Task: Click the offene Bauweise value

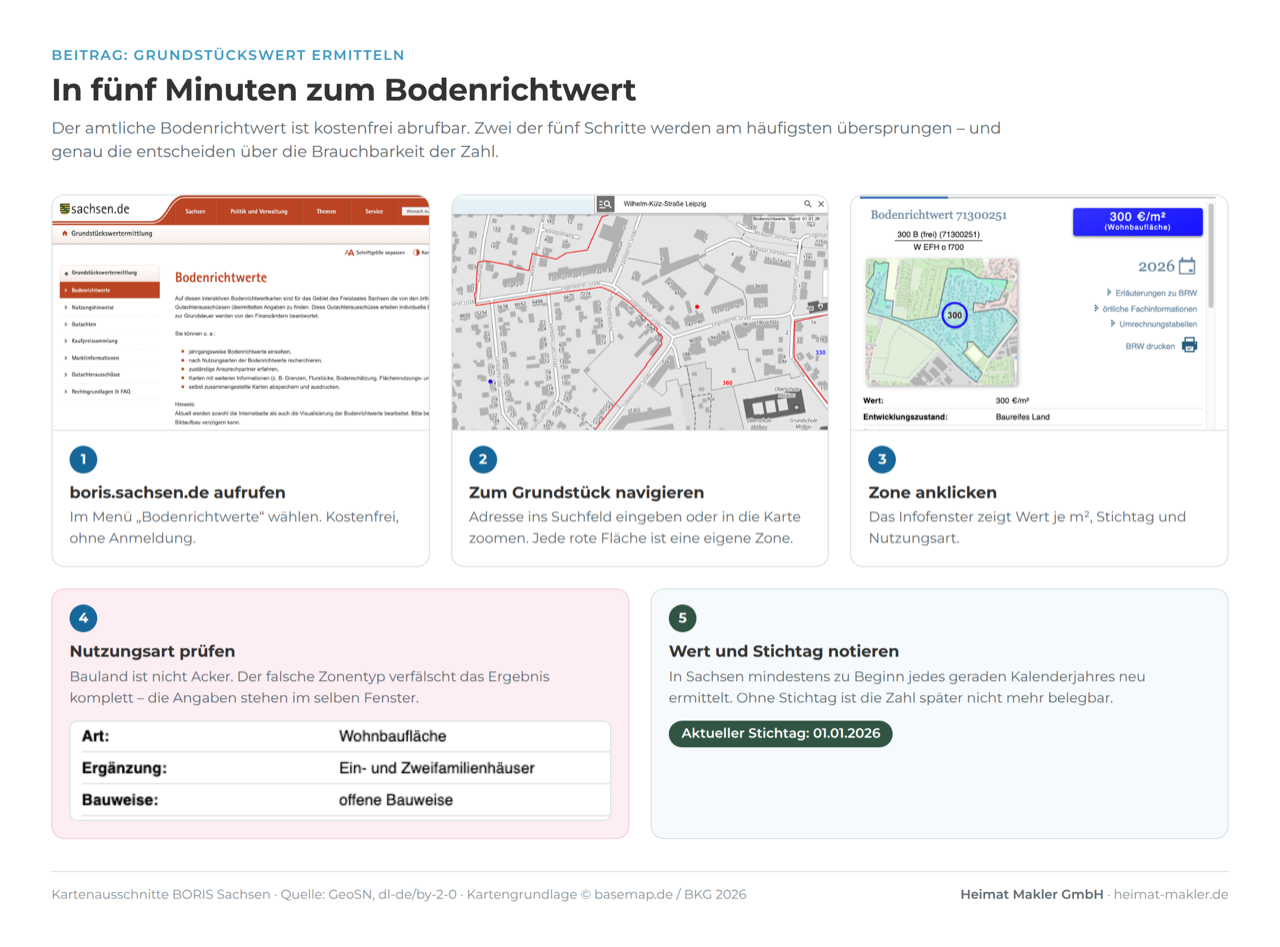Action: coord(396,800)
